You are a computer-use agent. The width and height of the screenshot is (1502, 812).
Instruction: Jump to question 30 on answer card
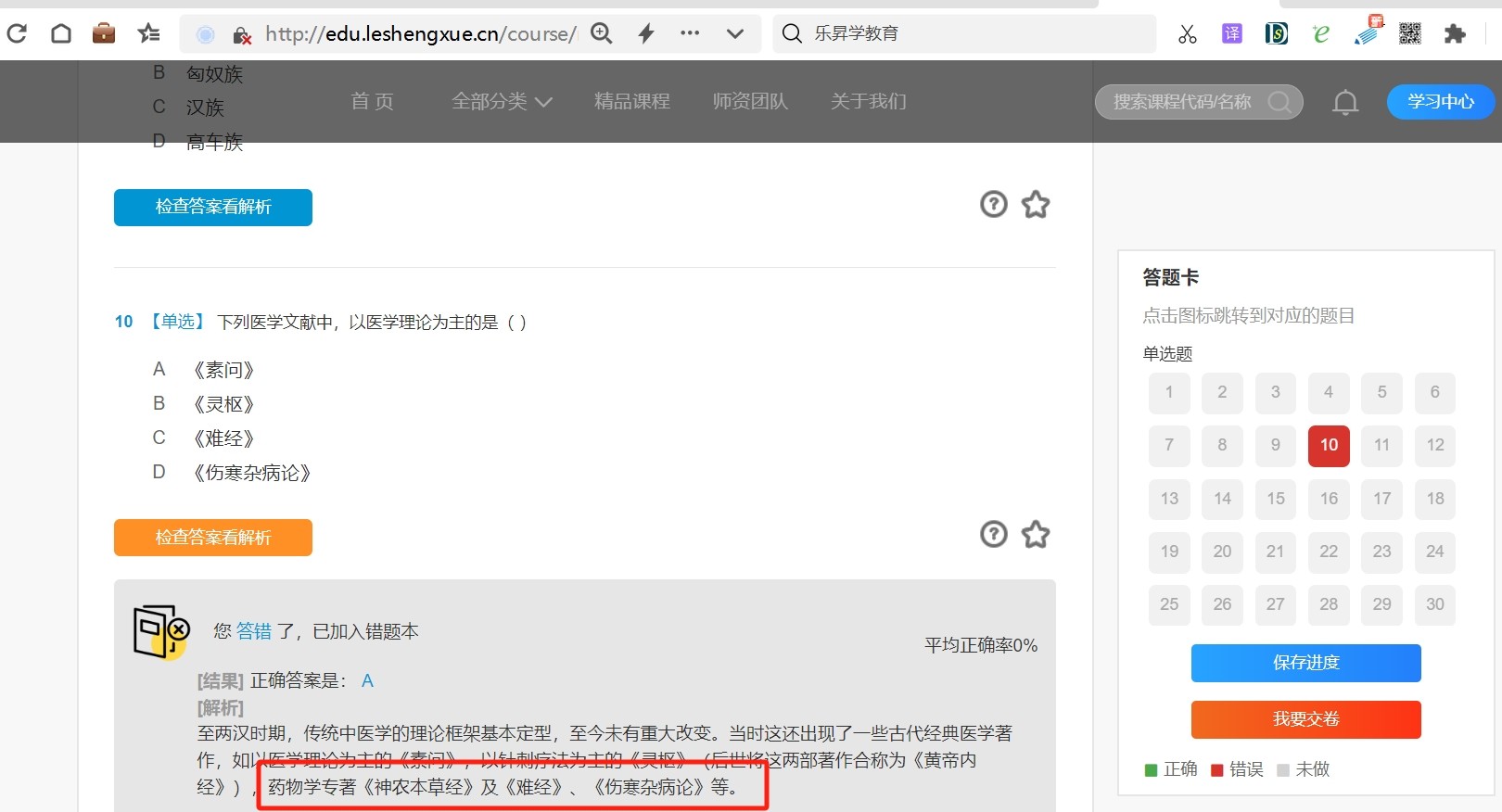pyautogui.click(x=1435, y=604)
